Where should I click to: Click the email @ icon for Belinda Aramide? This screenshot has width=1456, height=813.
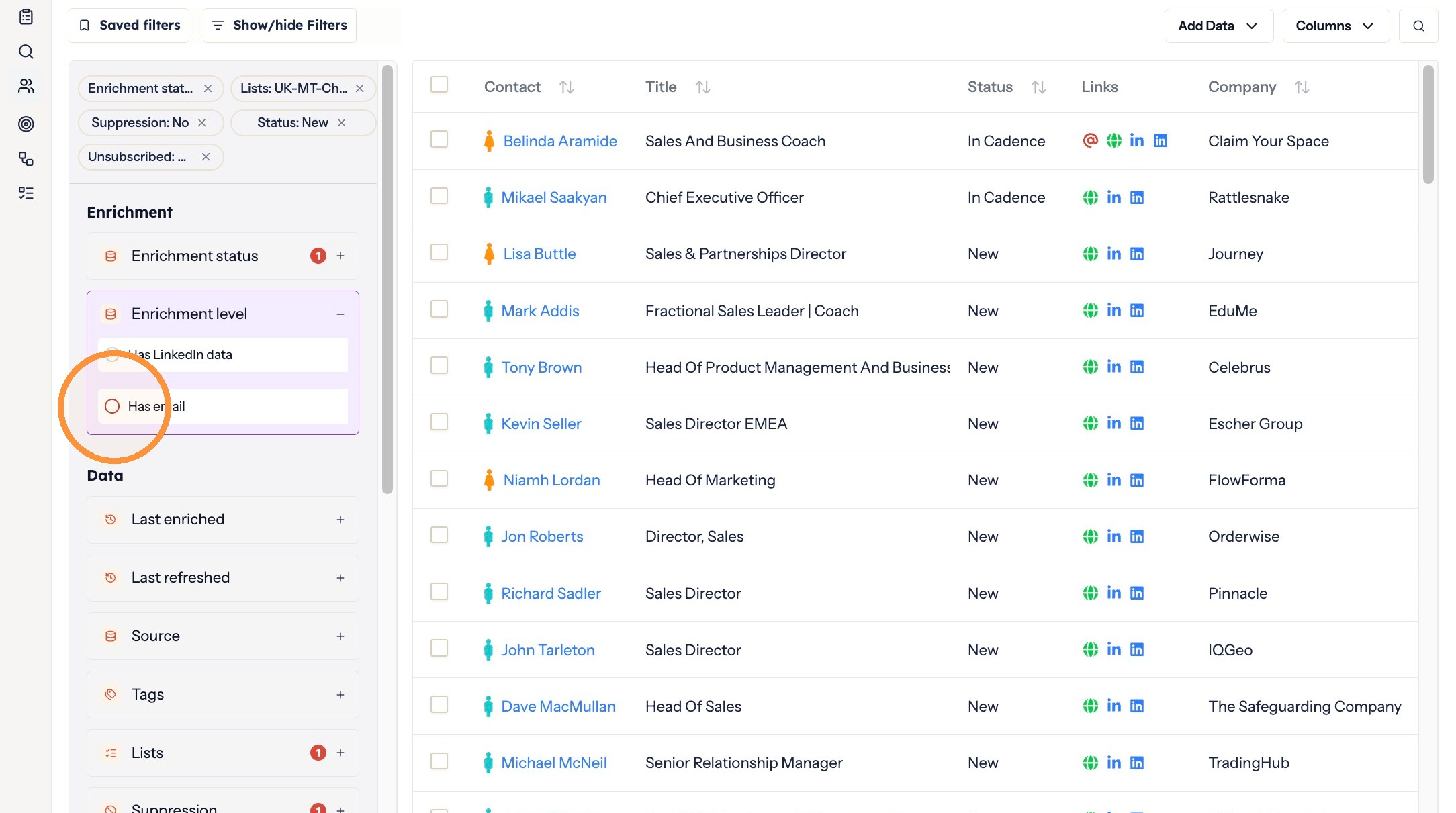click(1091, 140)
